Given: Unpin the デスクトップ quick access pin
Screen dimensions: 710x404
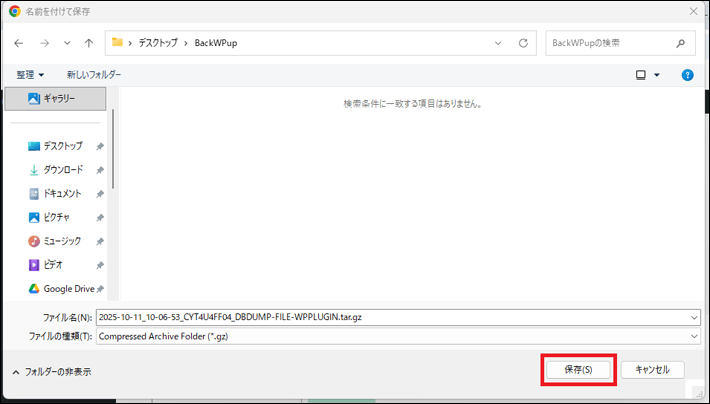Looking at the screenshot, I should click(100, 146).
